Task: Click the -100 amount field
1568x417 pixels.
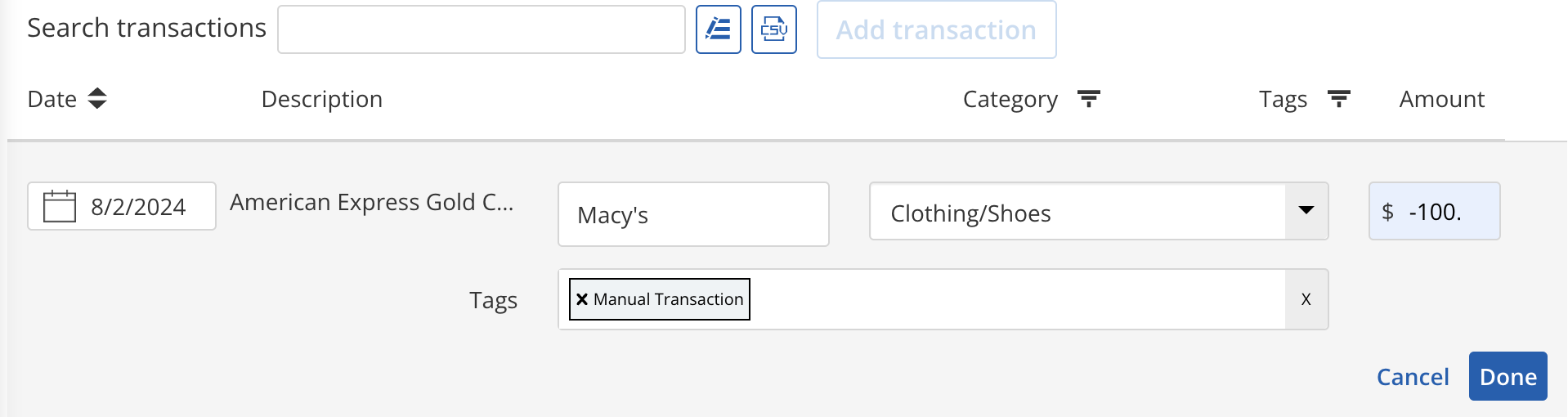Action: click(x=1434, y=211)
